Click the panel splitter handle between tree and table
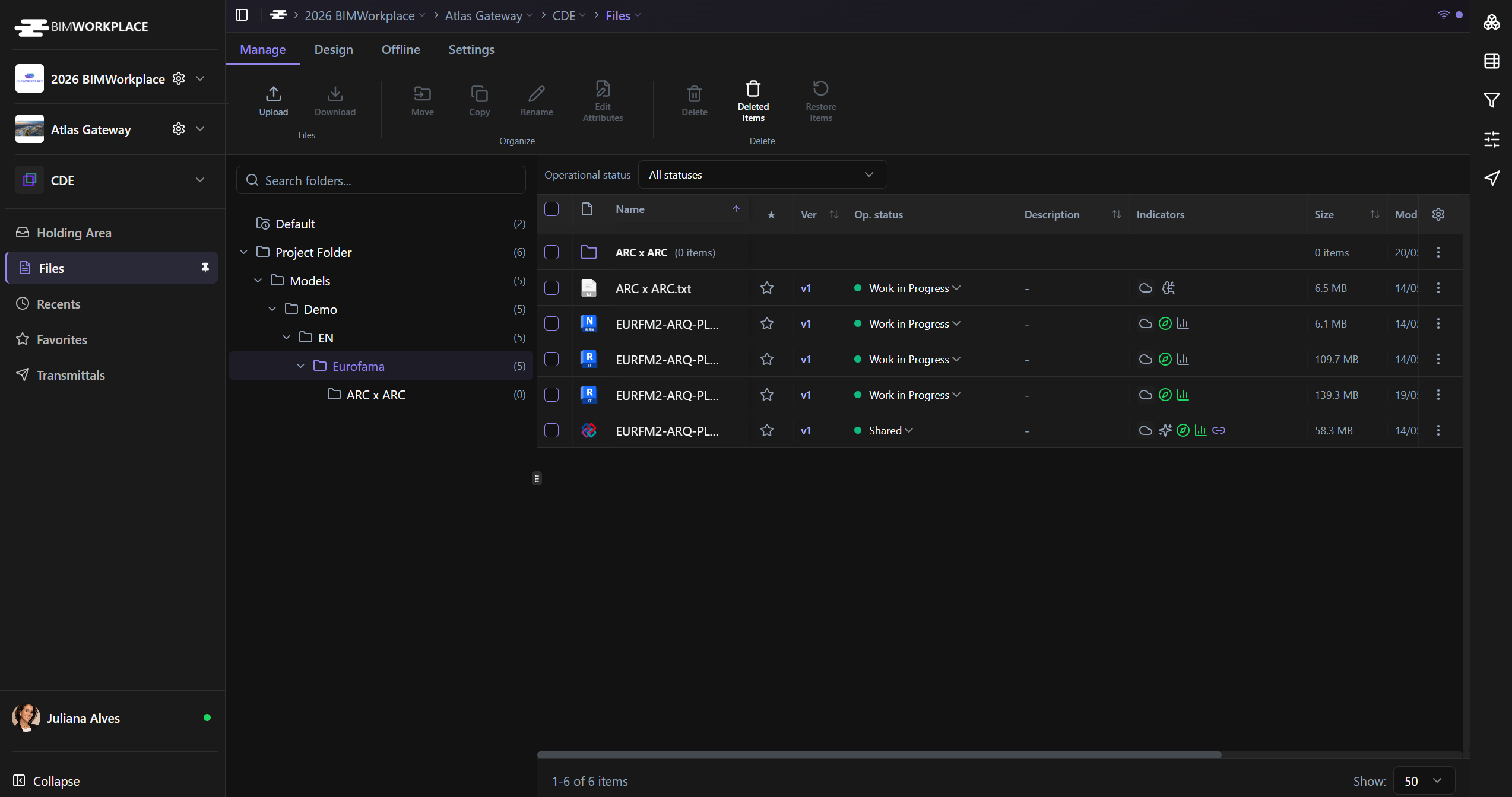Viewport: 1512px width, 797px height. point(537,478)
